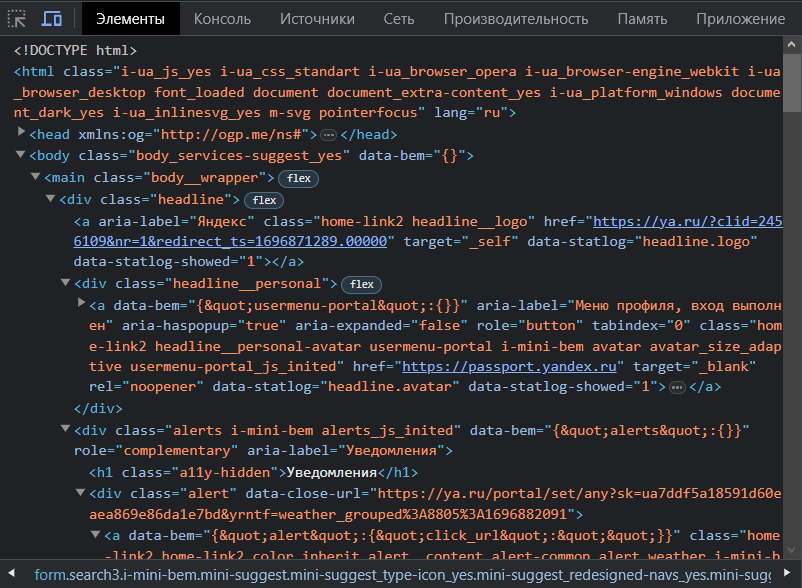
Task: Select the DOCTYPE html line
Action: 75,50
